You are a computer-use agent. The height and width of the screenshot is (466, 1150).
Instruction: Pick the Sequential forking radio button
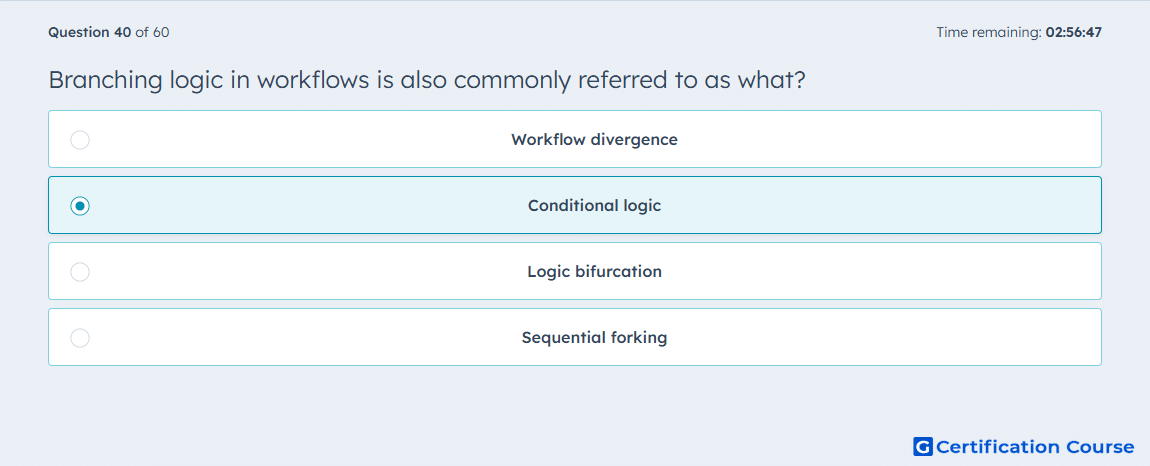point(80,338)
